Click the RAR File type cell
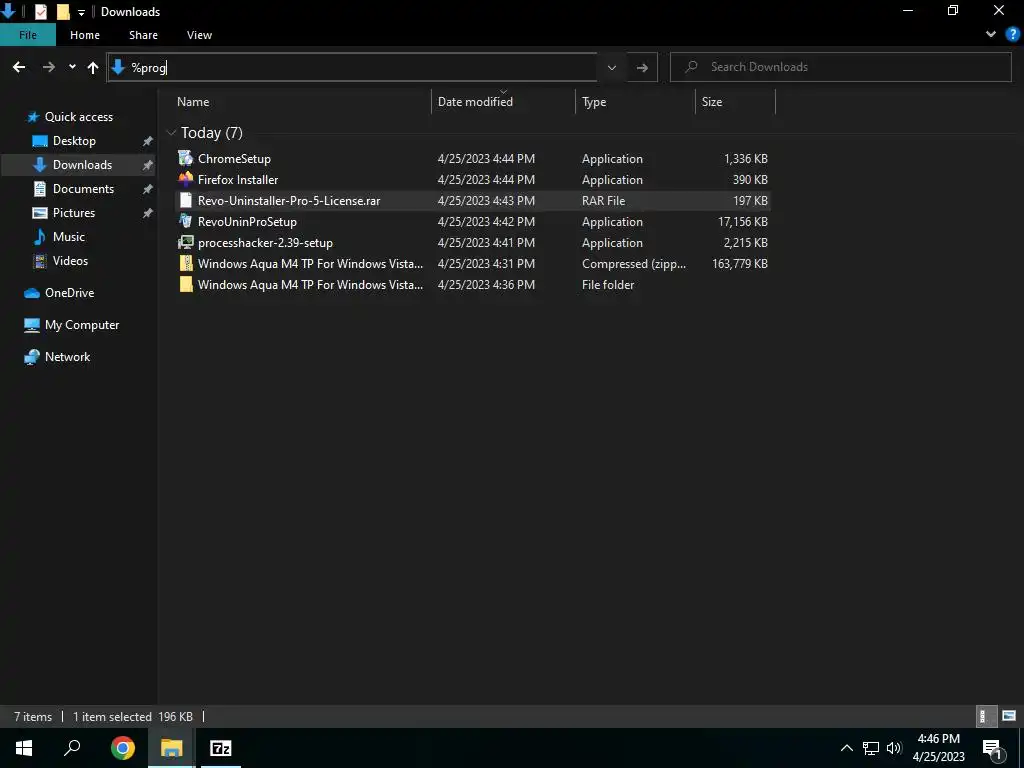The height and width of the screenshot is (768, 1024). [x=603, y=201]
